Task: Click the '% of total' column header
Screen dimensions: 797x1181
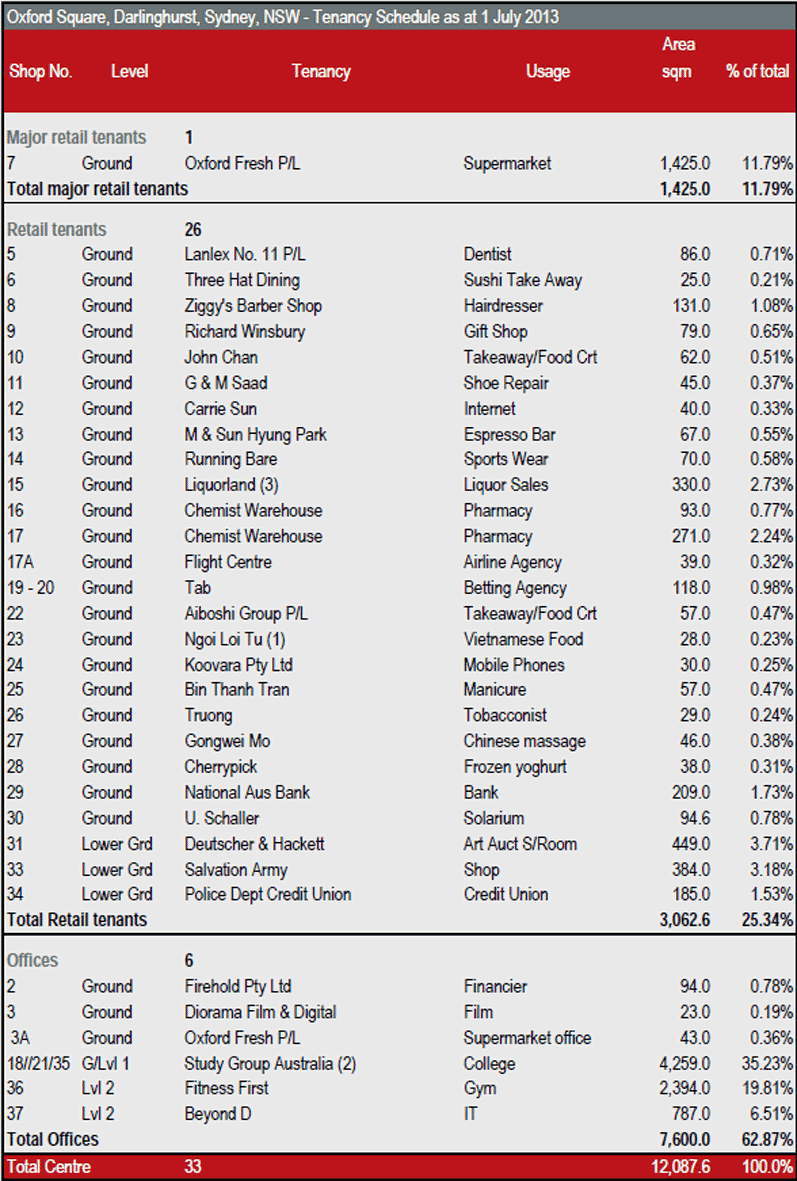Action: 759,71
